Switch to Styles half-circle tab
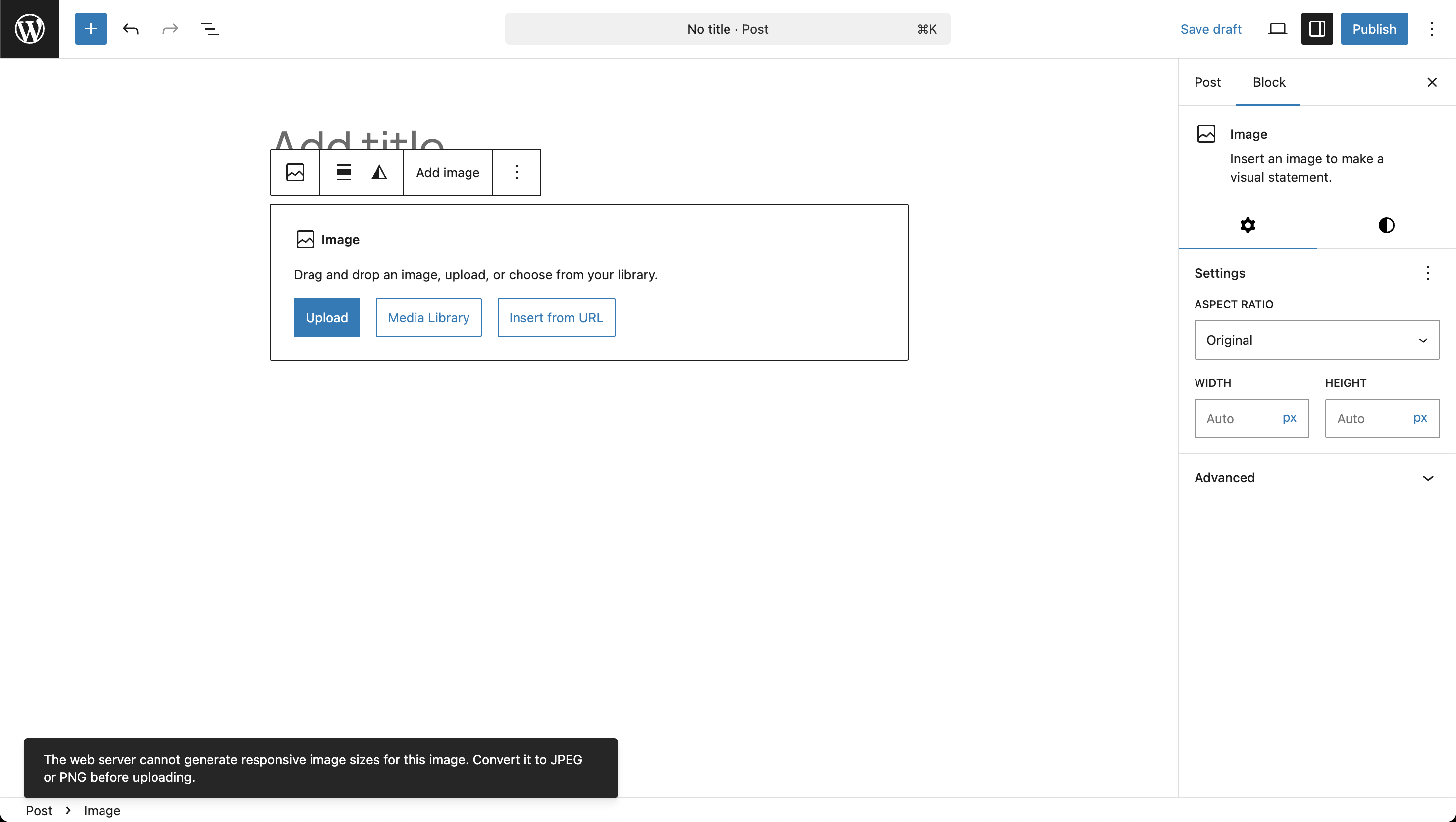 click(x=1386, y=225)
